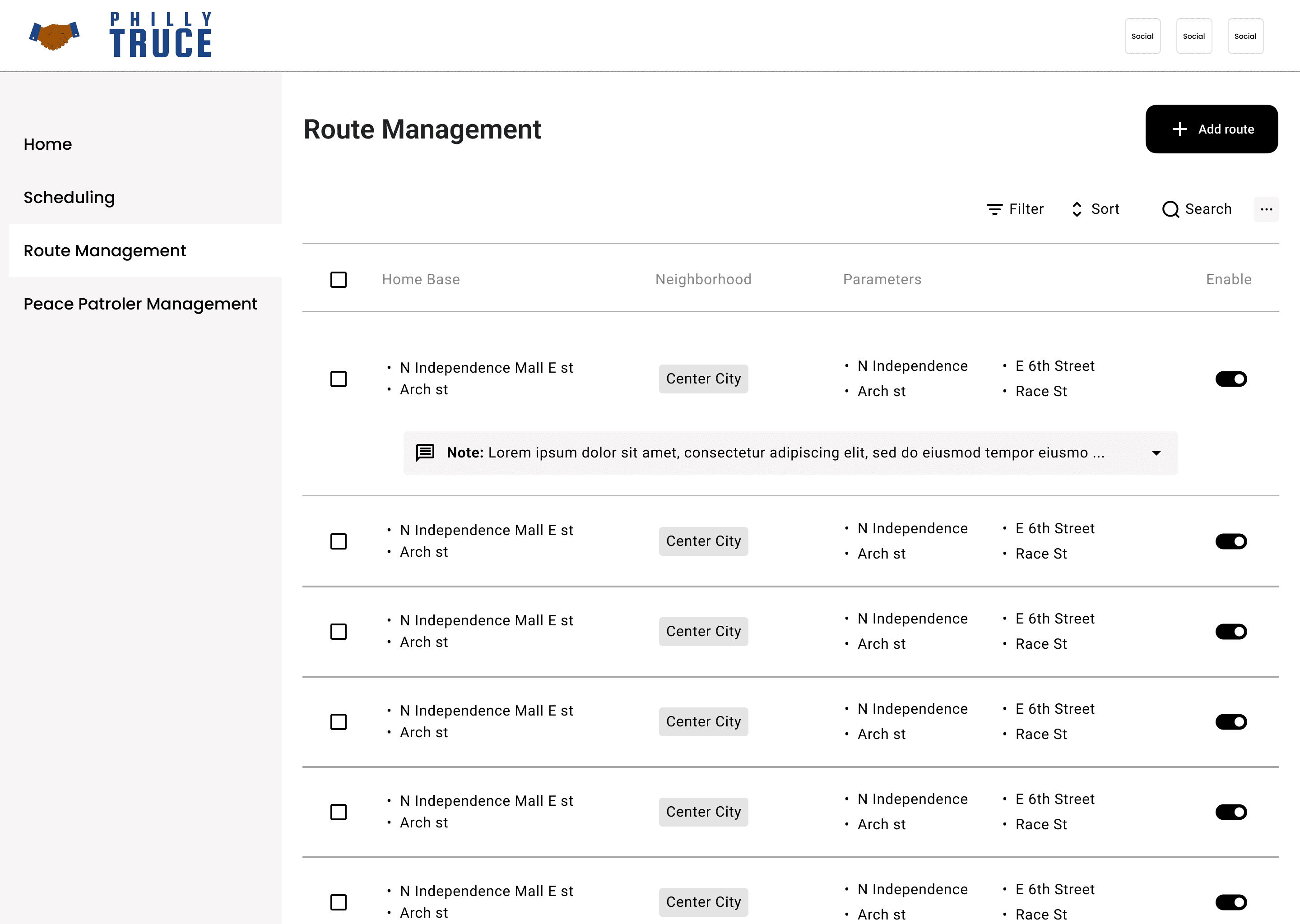The width and height of the screenshot is (1300, 924).
Task: Disable the sixth route's Enable toggle
Action: pos(1231,902)
